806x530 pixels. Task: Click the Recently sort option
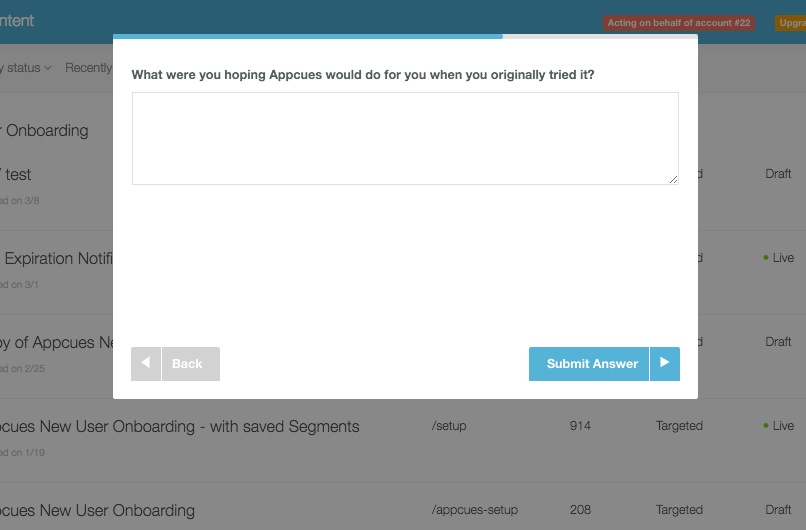tap(88, 68)
